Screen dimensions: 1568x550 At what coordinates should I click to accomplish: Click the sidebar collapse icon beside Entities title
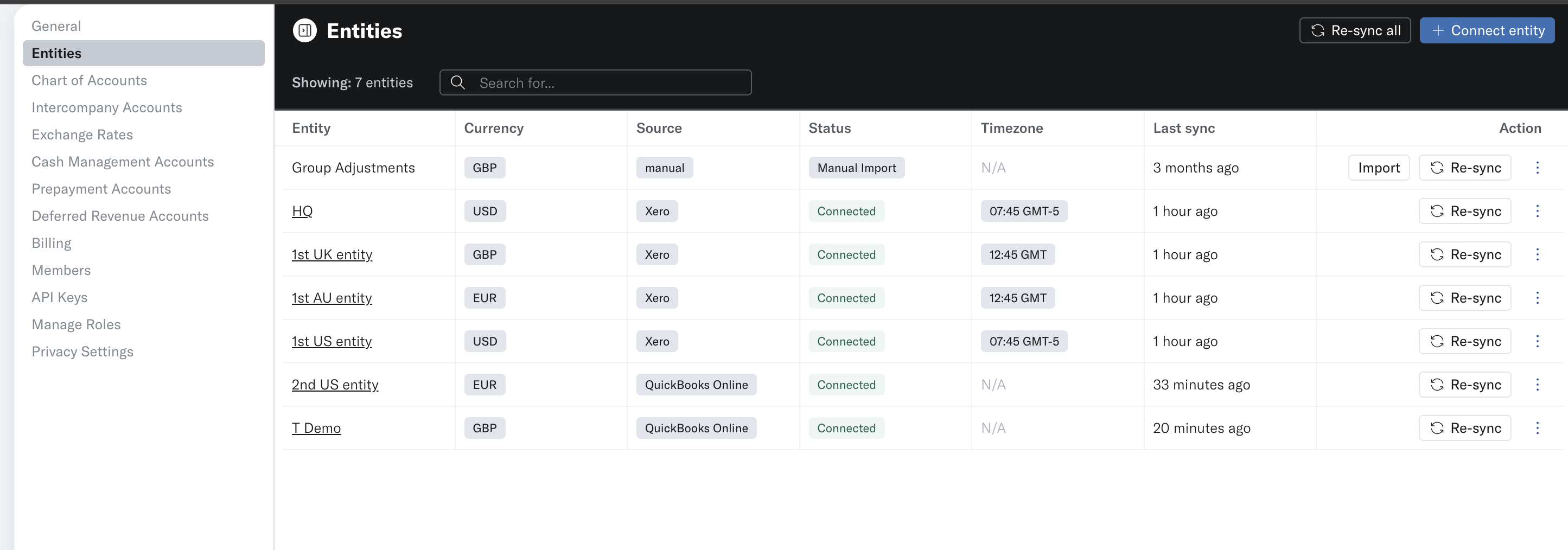[x=304, y=30]
